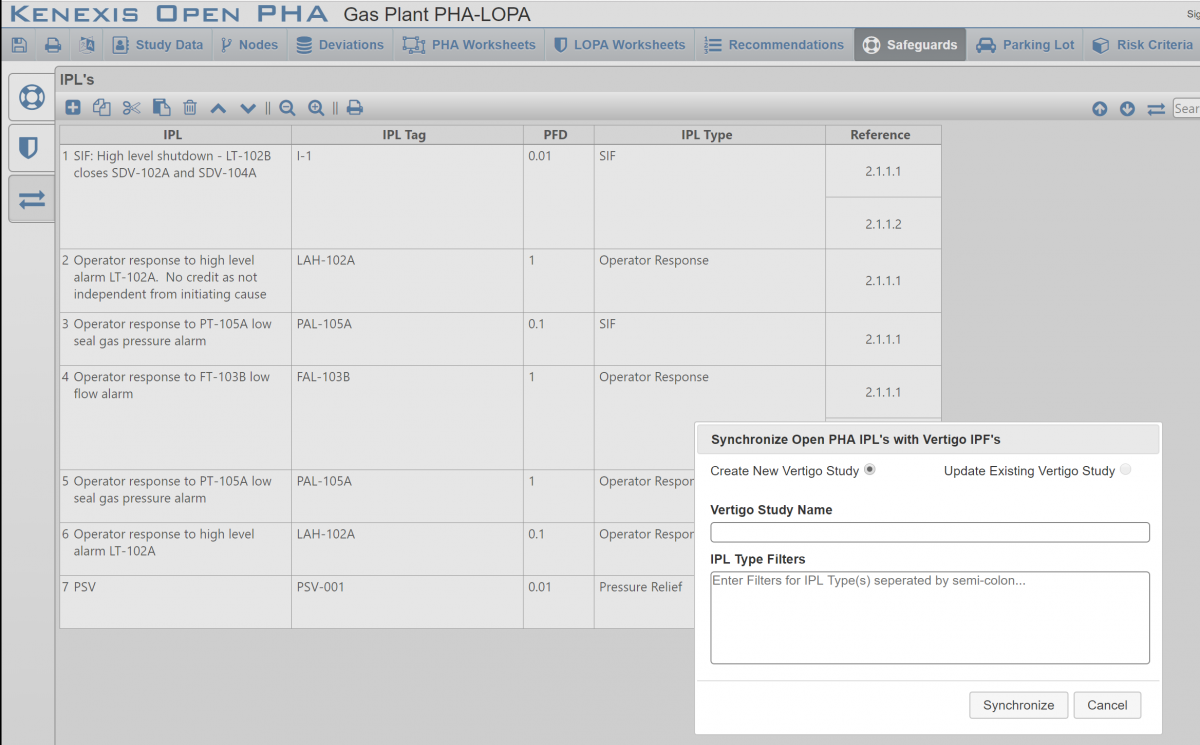Cancel the synchronize dialog
Viewport: 1200px width, 745px height.
pyautogui.click(x=1107, y=705)
